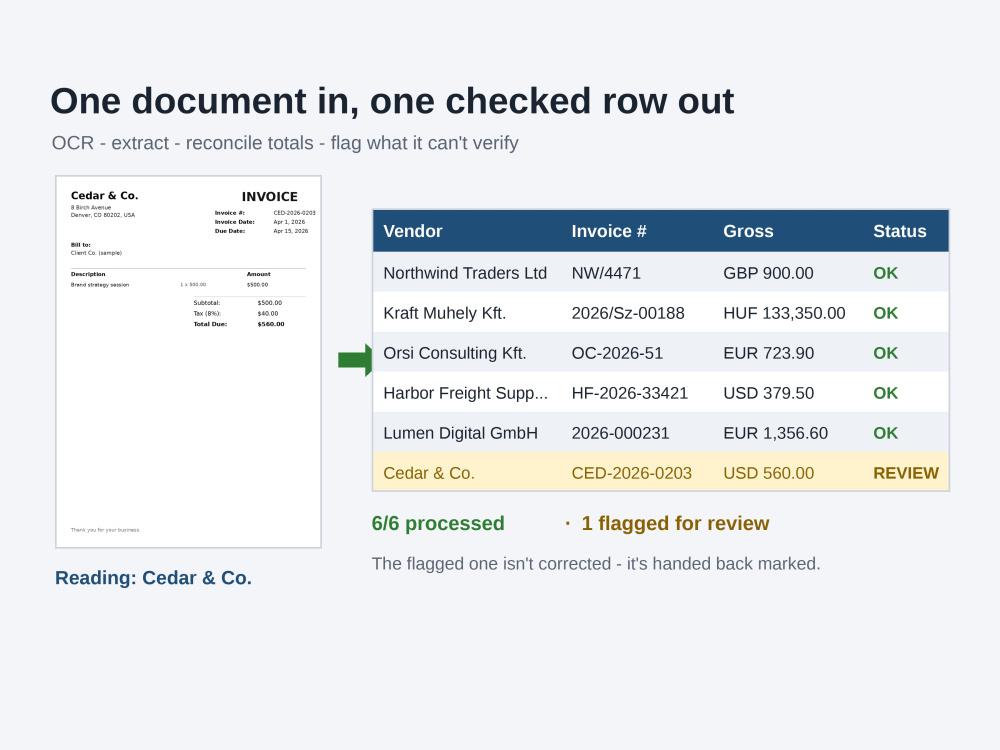The height and width of the screenshot is (750, 1000).
Task: Click the 'Description' heading on the invoice
Action: [x=88, y=274]
